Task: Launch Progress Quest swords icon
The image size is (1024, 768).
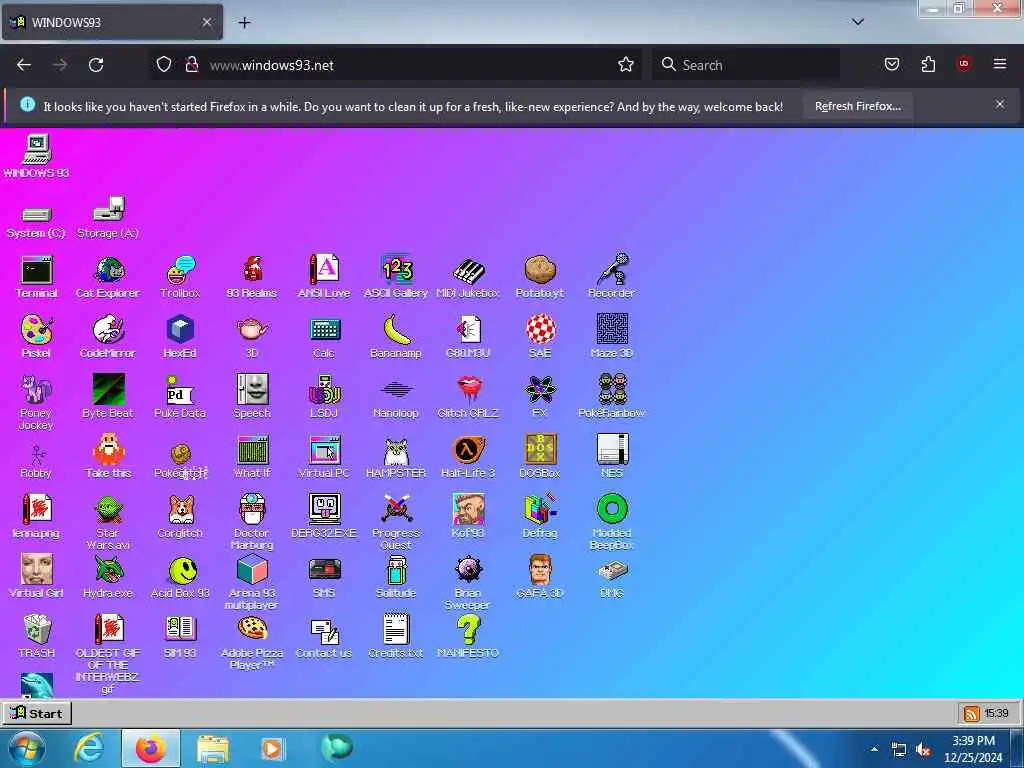Action: point(396,522)
